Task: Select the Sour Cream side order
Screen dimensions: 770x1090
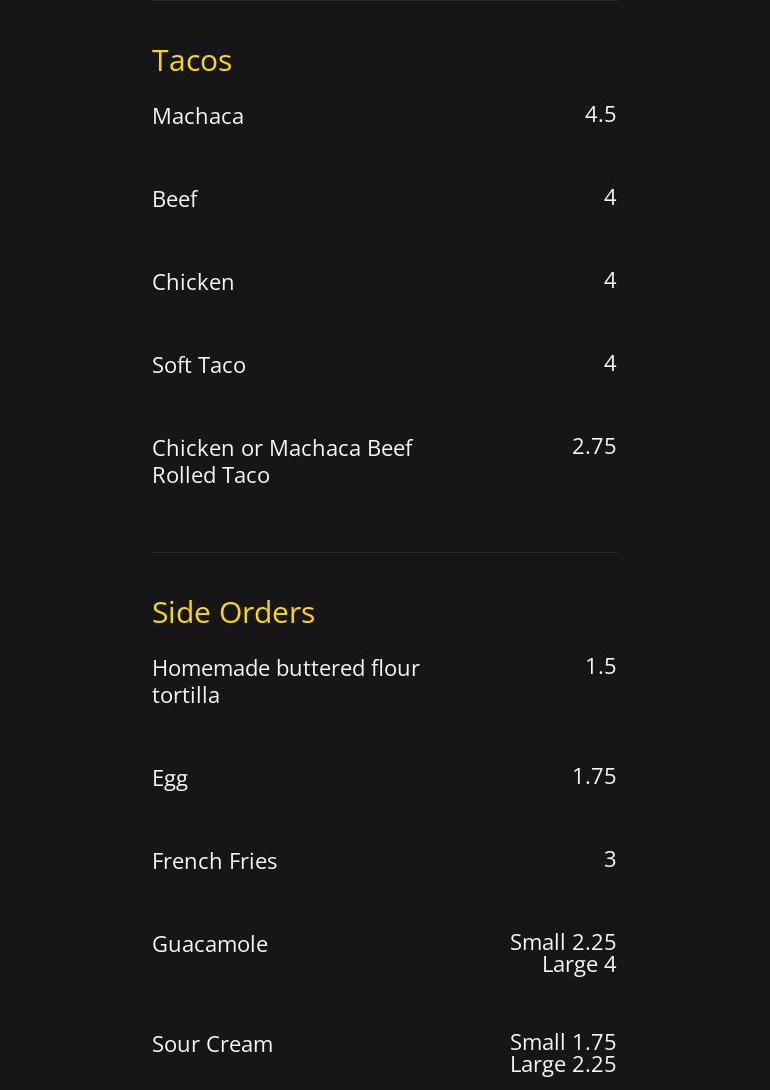Action: click(x=212, y=1044)
